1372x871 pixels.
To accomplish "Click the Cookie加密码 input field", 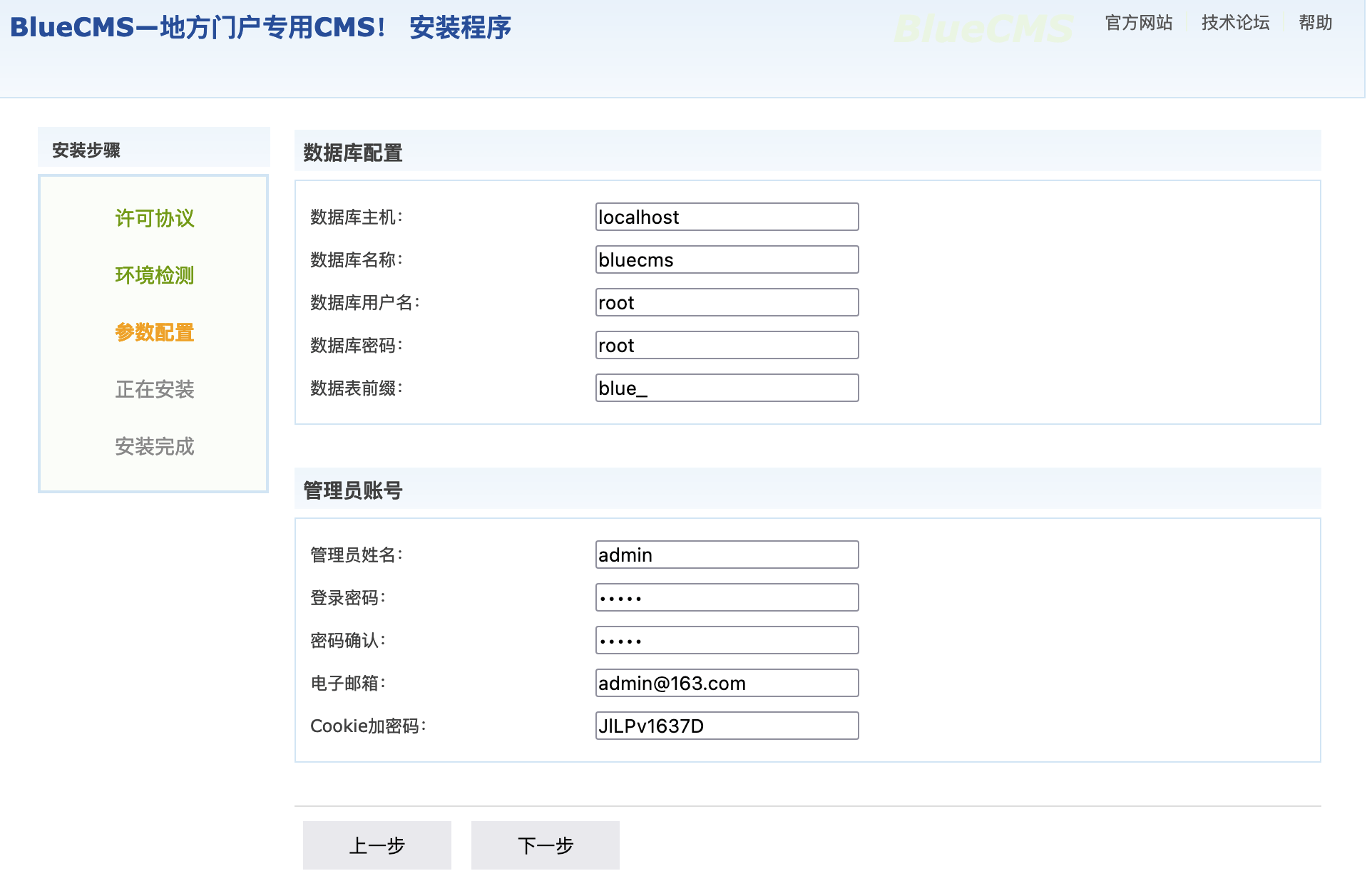I will [x=726, y=726].
